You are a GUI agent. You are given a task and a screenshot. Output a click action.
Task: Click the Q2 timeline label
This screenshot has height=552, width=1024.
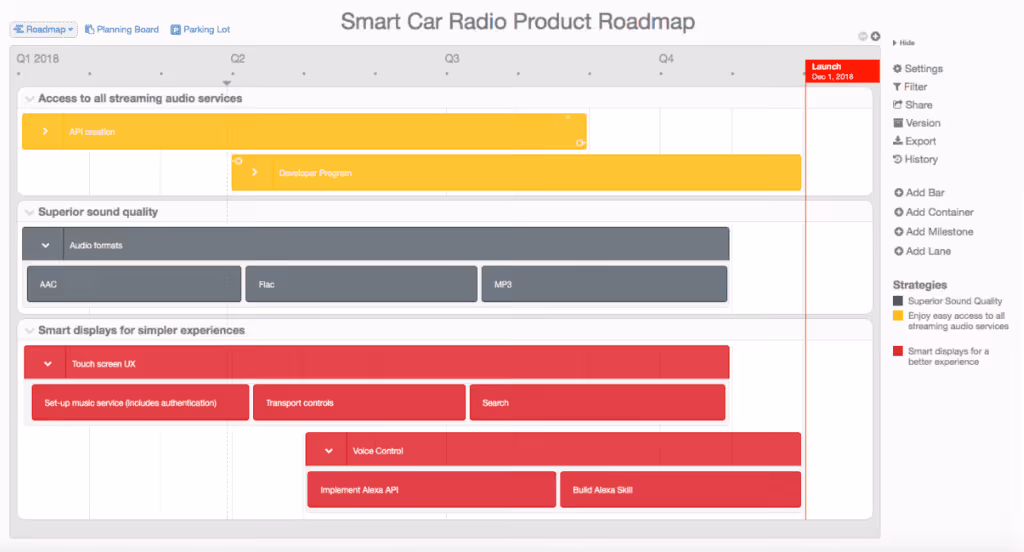(x=238, y=59)
